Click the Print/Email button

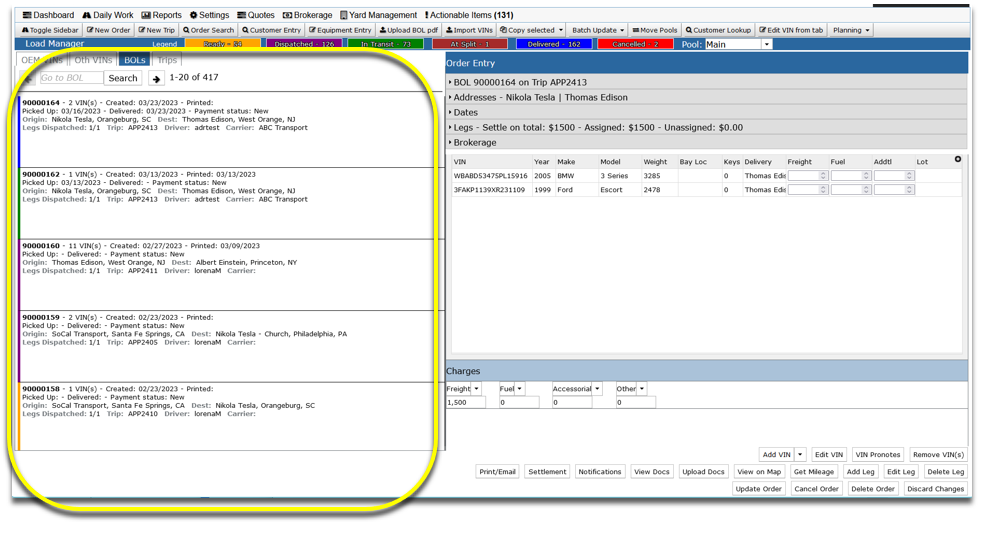point(497,471)
